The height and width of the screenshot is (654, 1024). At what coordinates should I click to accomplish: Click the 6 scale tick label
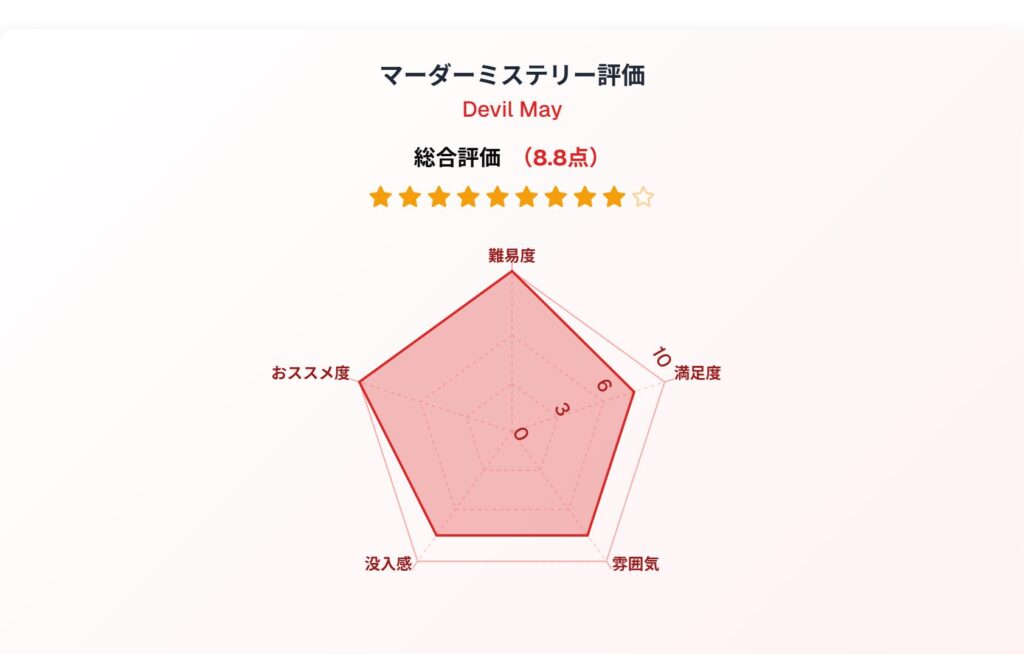pyautogui.click(x=604, y=385)
